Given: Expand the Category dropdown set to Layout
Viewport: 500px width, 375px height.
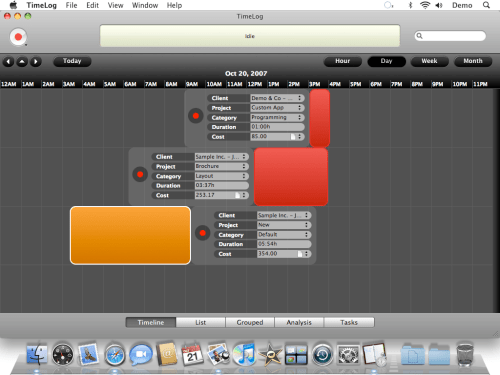Looking at the screenshot, I should (222, 176).
